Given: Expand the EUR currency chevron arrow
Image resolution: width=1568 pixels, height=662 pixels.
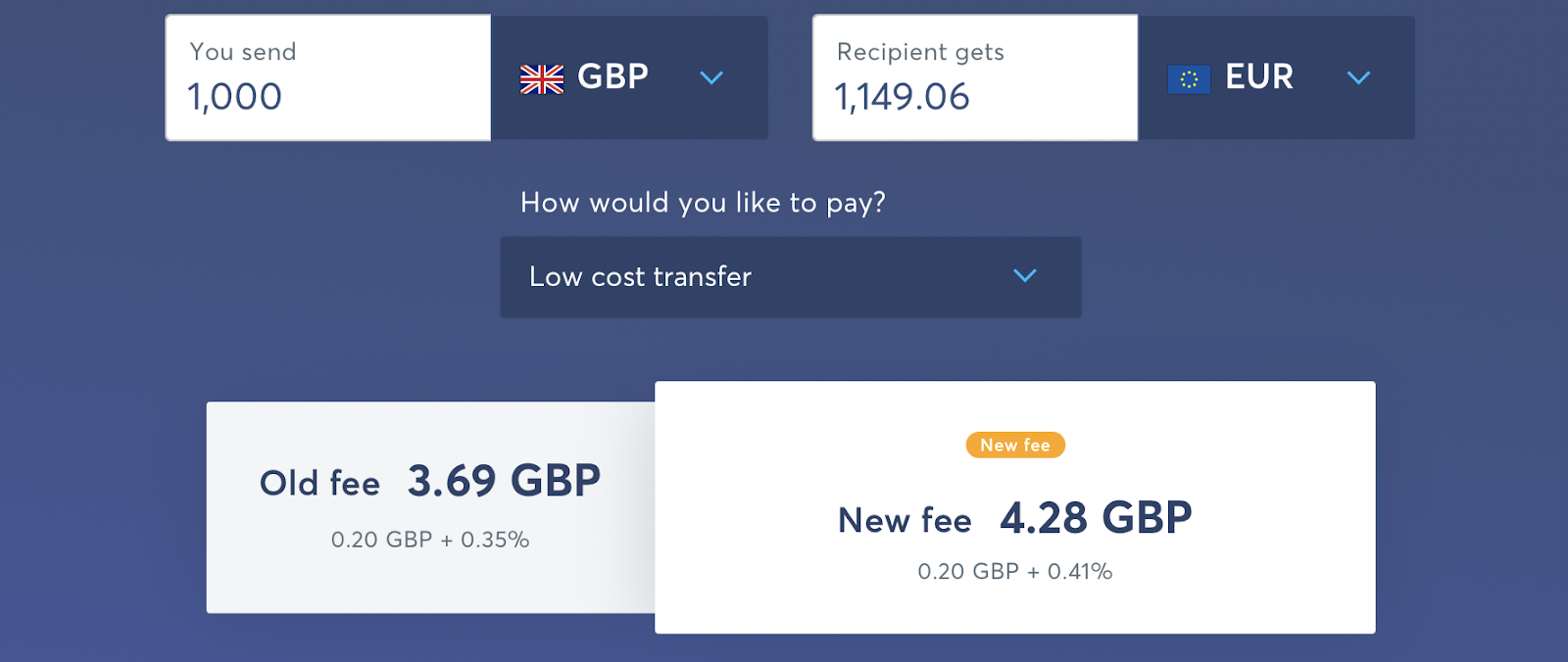Looking at the screenshot, I should (1358, 77).
